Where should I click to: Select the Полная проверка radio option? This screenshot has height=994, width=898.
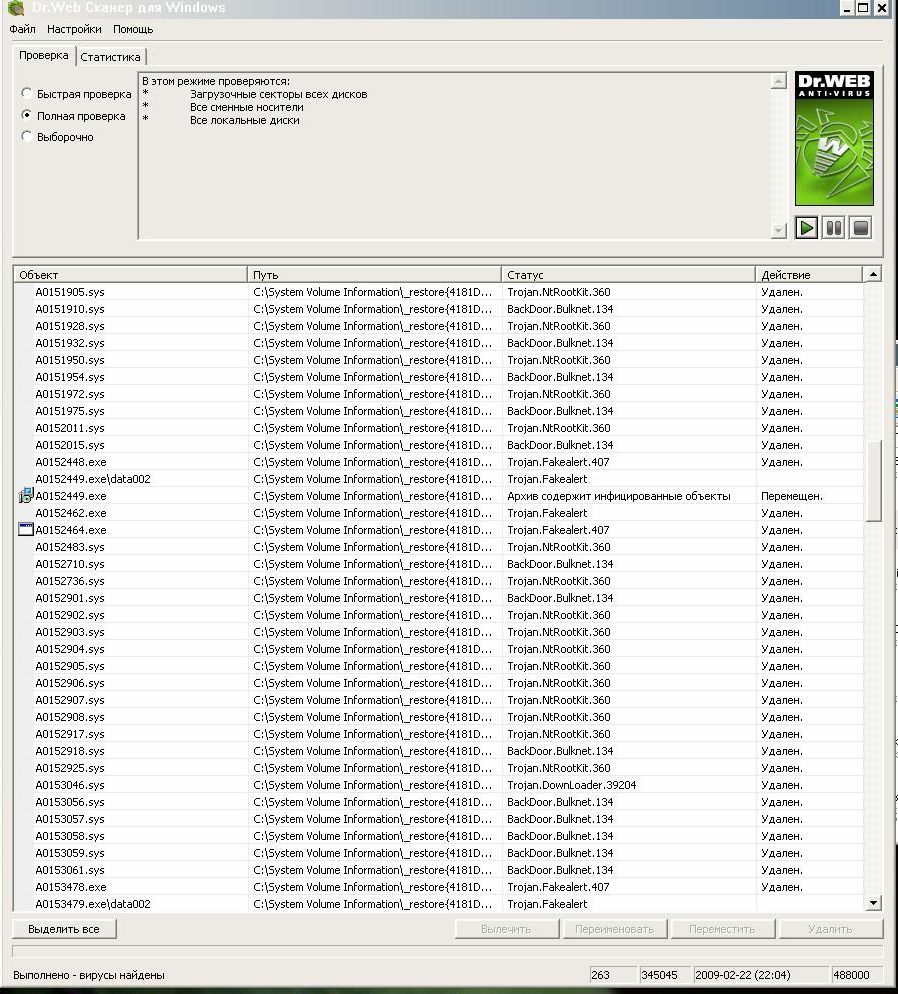coord(28,116)
